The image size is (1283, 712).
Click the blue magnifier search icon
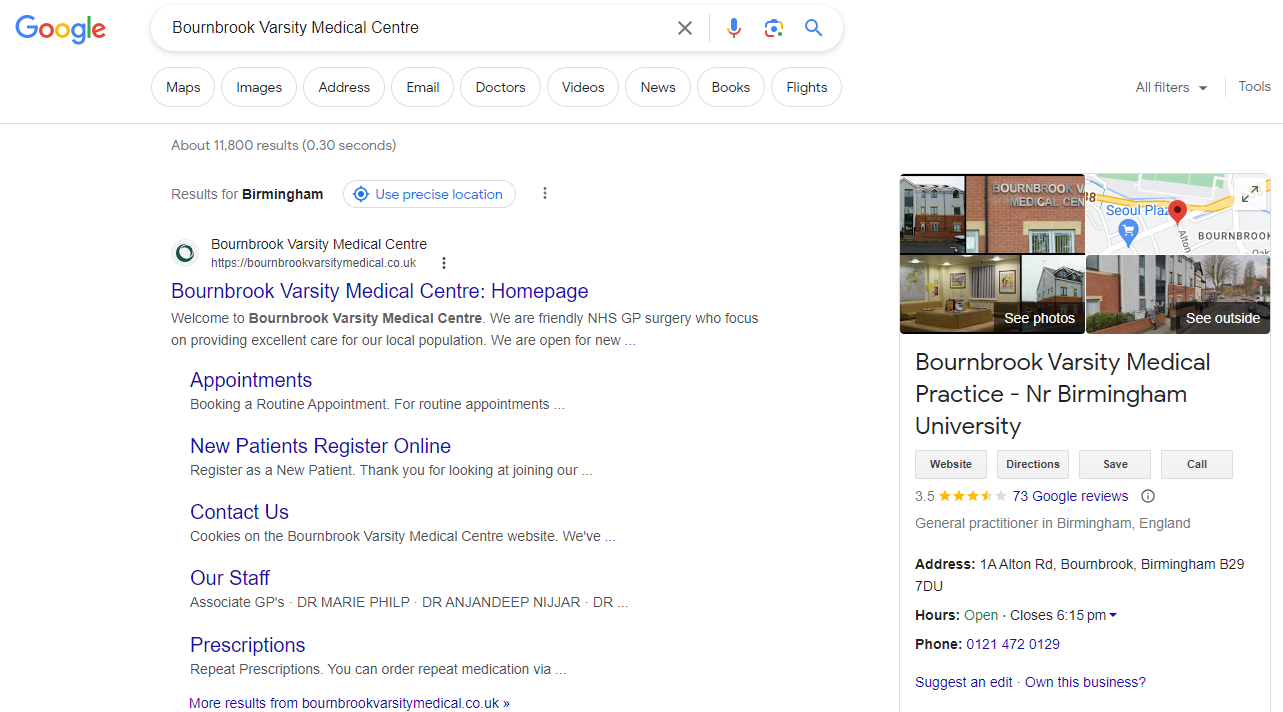814,28
